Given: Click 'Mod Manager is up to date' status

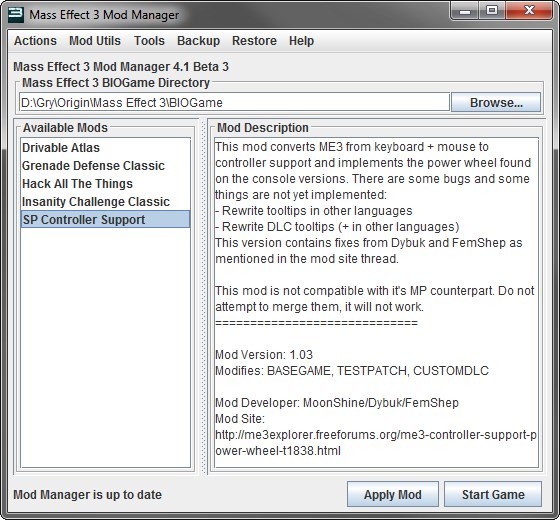Looking at the screenshot, I should click(x=88, y=495).
